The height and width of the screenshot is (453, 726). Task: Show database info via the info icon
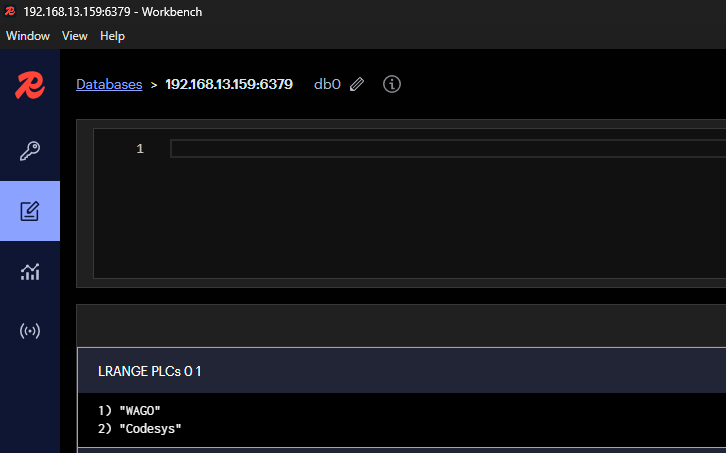(x=392, y=84)
